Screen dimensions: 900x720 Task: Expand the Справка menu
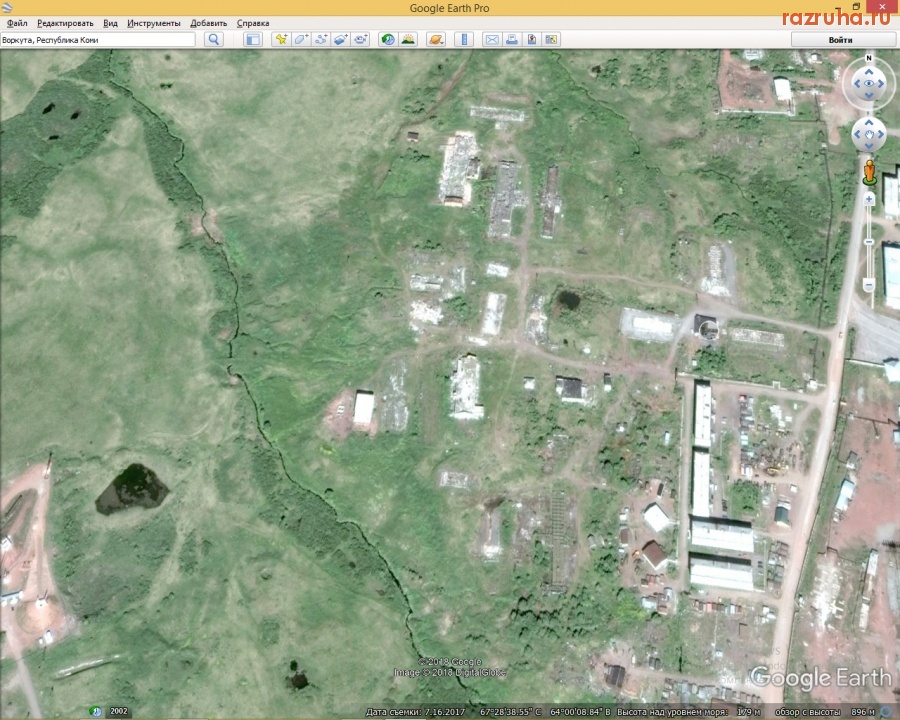253,23
